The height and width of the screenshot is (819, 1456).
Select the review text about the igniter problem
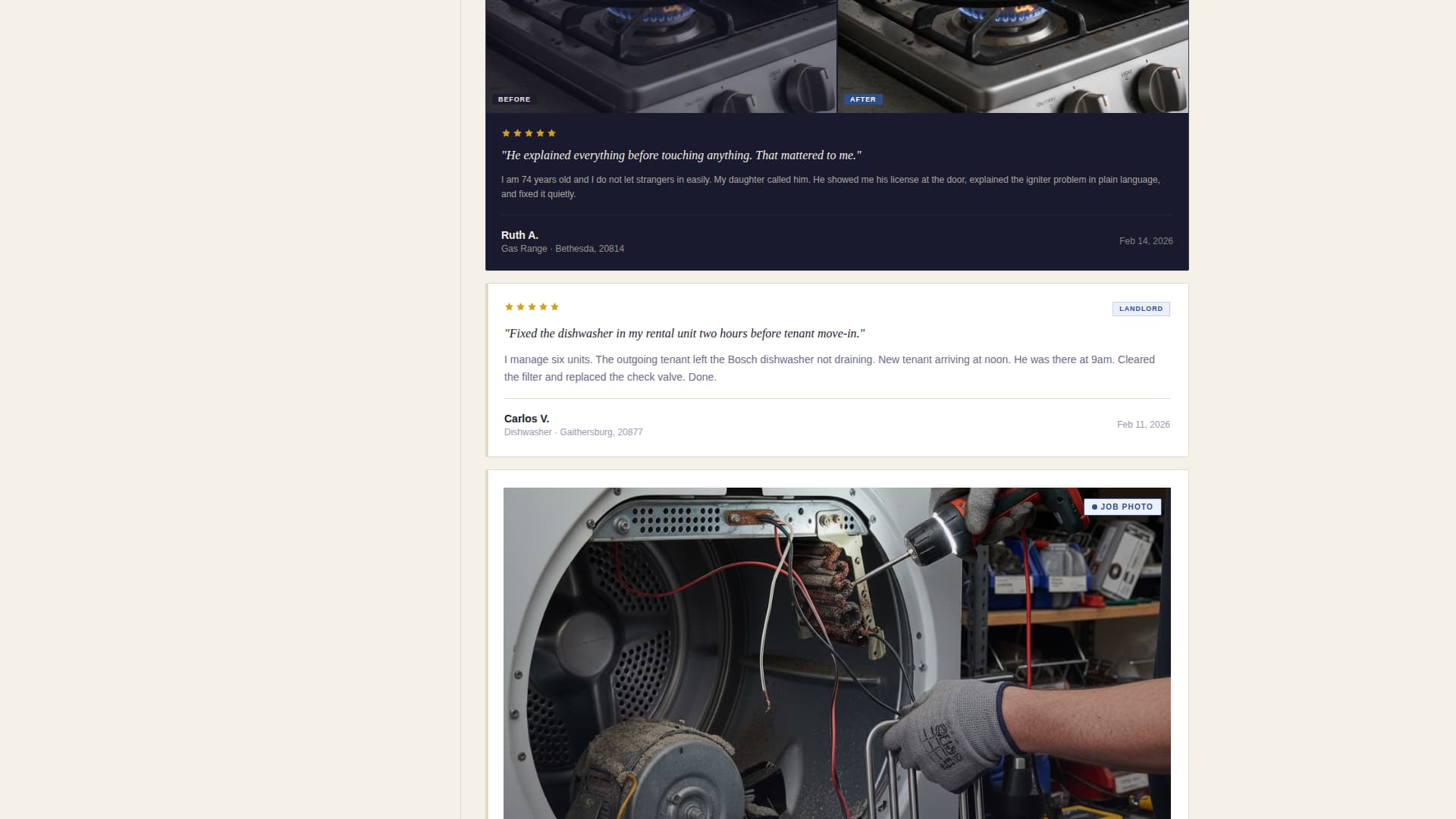pos(830,187)
